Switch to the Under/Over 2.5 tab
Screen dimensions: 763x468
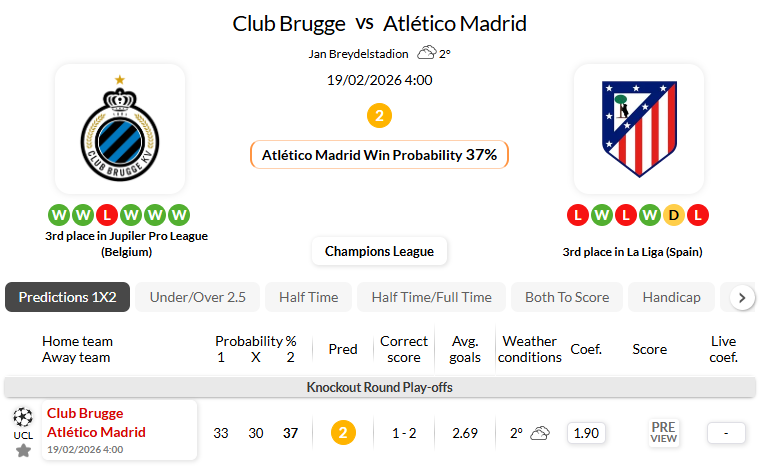pyautogui.click(x=197, y=297)
